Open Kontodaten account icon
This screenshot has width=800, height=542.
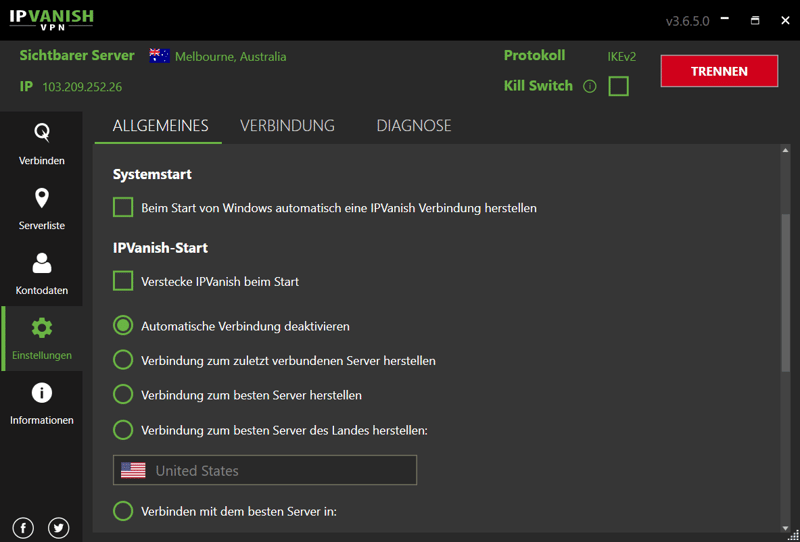(x=42, y=263)
